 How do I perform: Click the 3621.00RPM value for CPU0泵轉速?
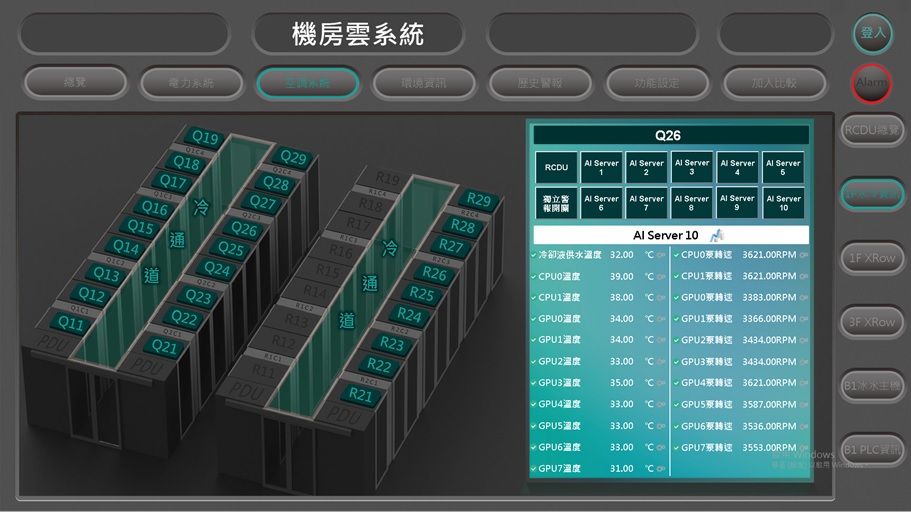pos(769,255)
